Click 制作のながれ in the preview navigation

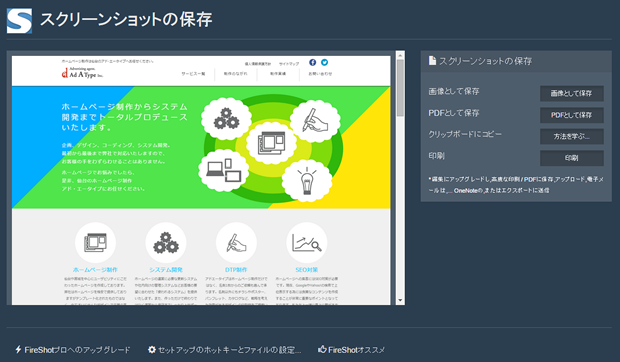(236, 74)
